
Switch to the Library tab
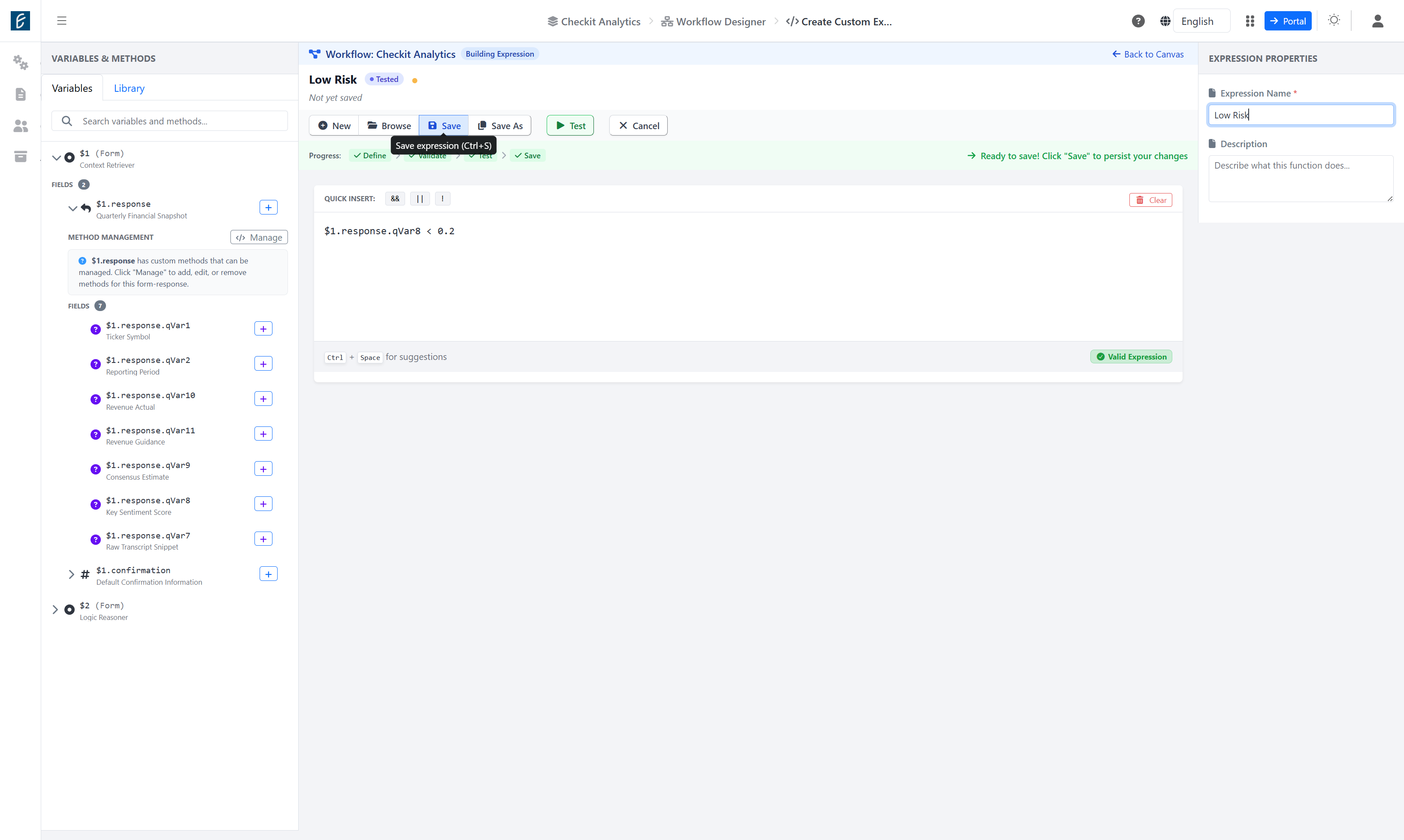click(x=129, y=88)
